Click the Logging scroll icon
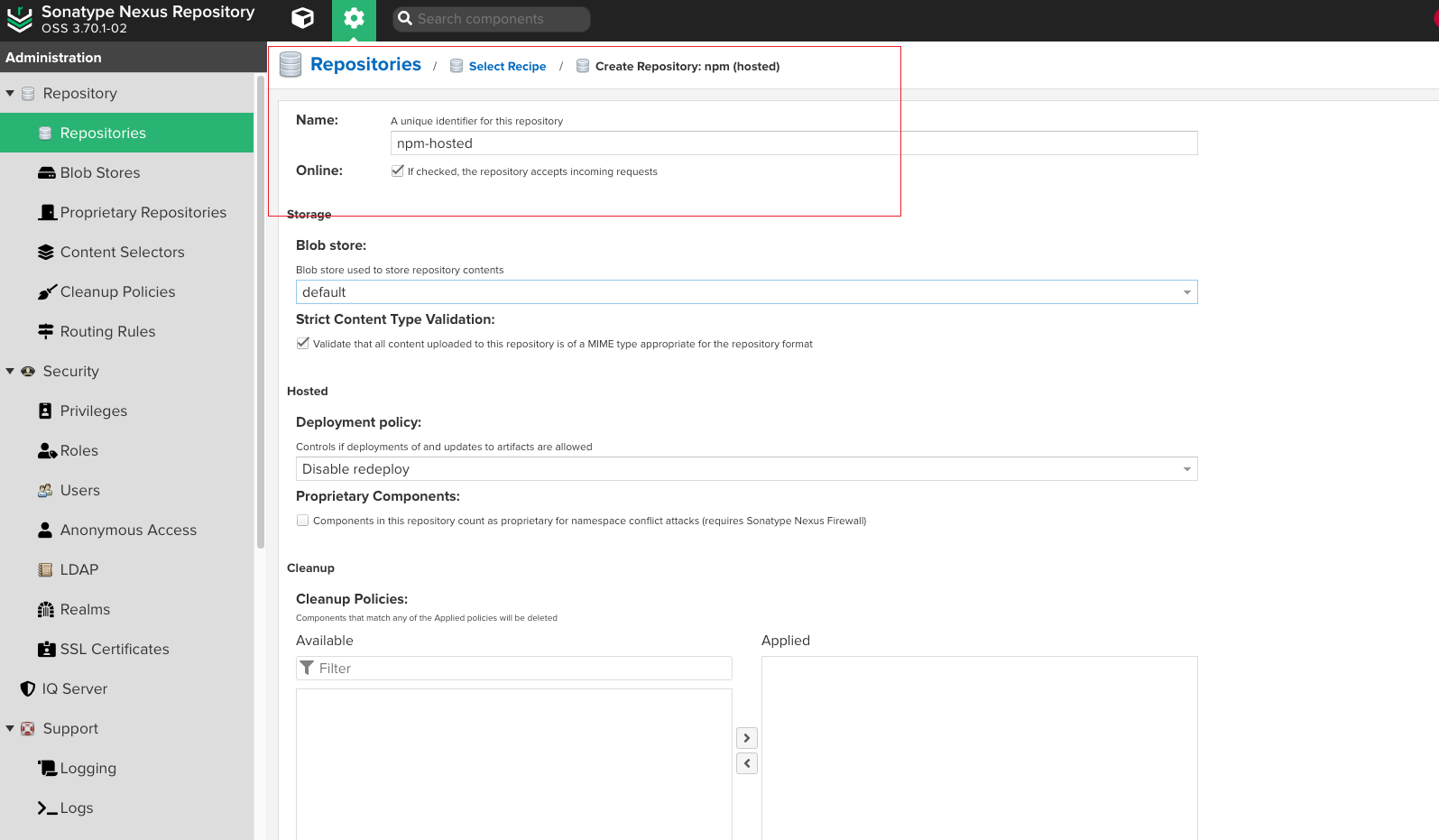Screen dimensions: 1439x840 (47, 768)
